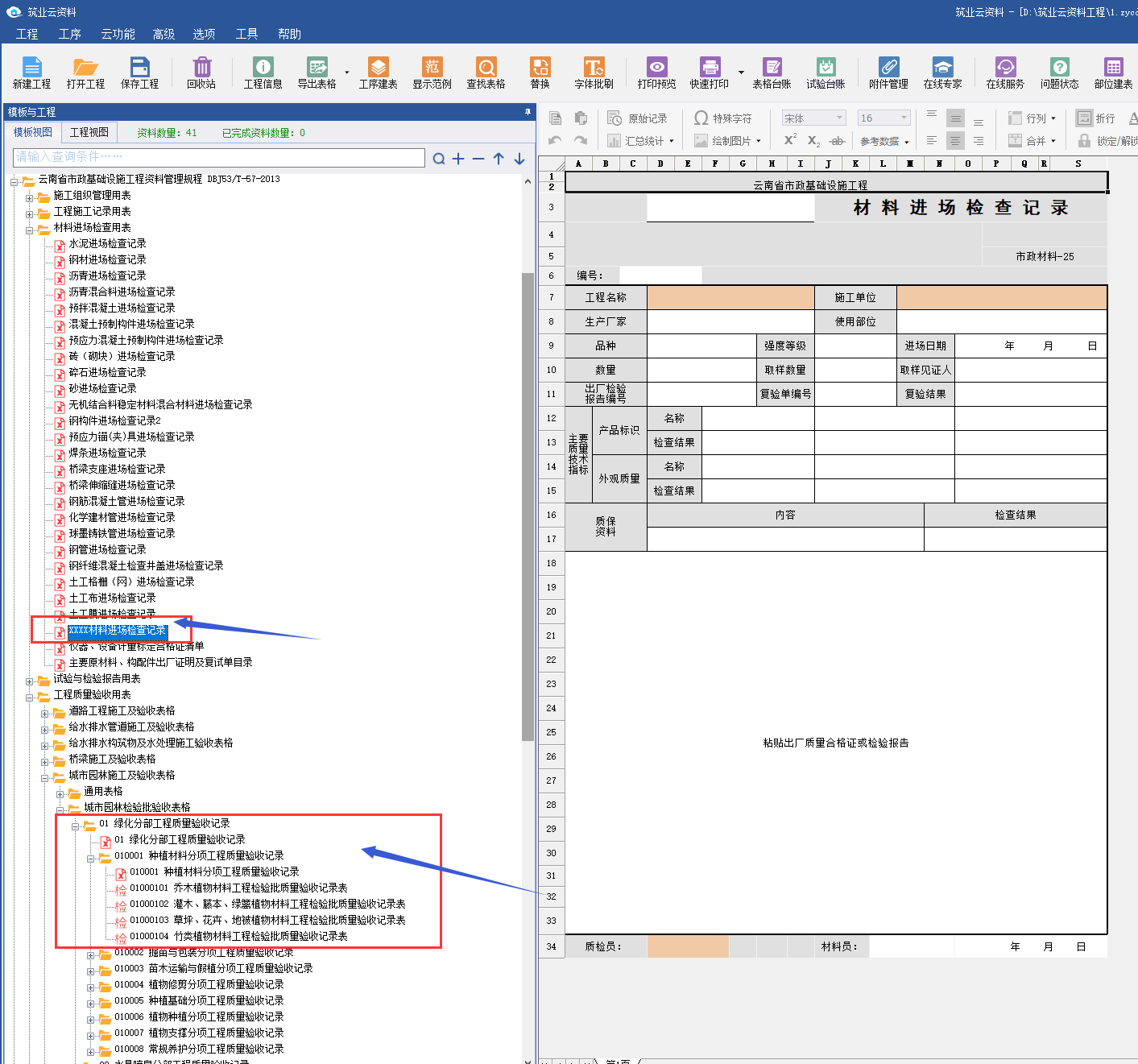This screenshot has height=1064, width=1138.
Task: Toggle 折行 line wrap
Action: coord(1095,118)
